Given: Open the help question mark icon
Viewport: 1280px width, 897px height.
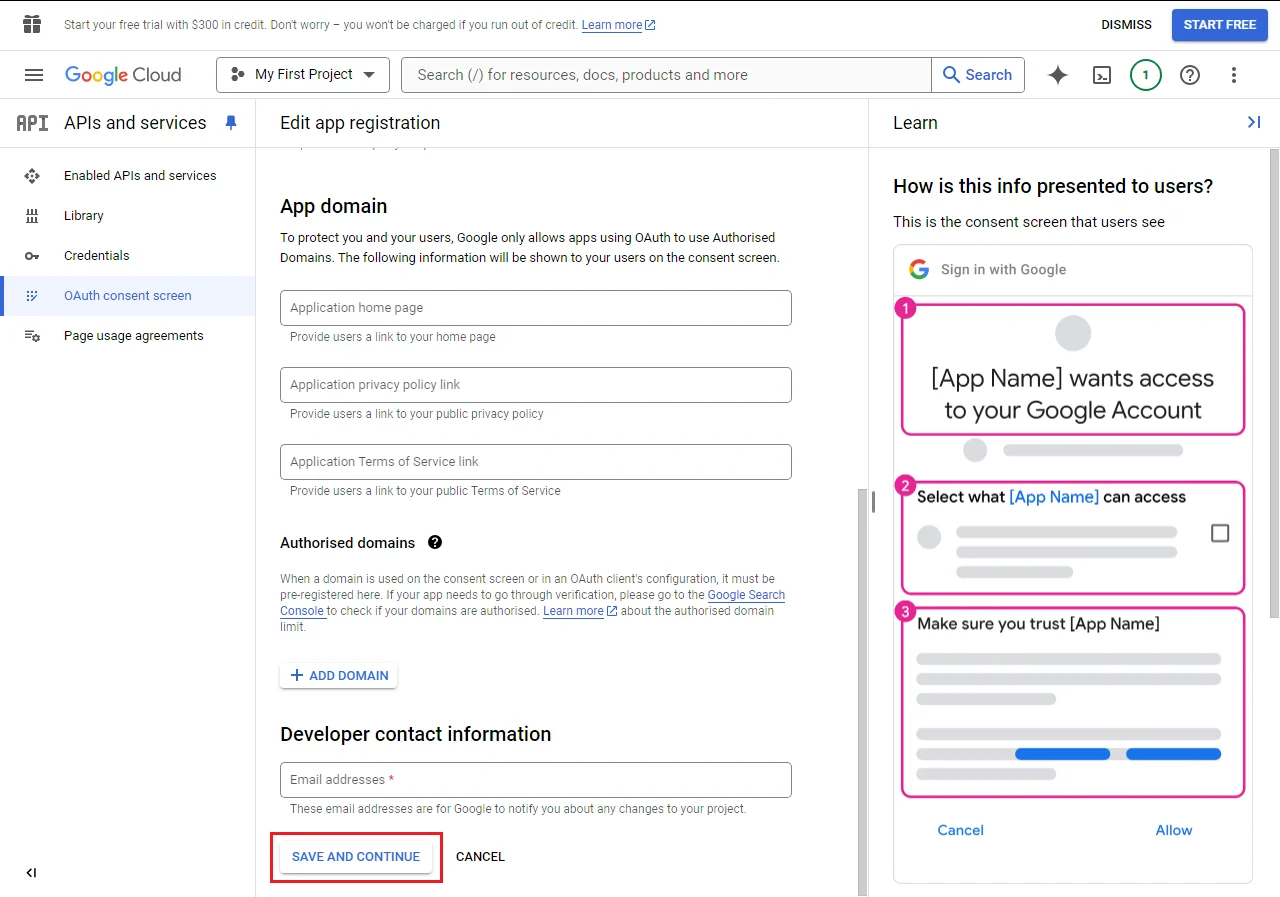Looking at the screenshot, I should coord(1190,75).
